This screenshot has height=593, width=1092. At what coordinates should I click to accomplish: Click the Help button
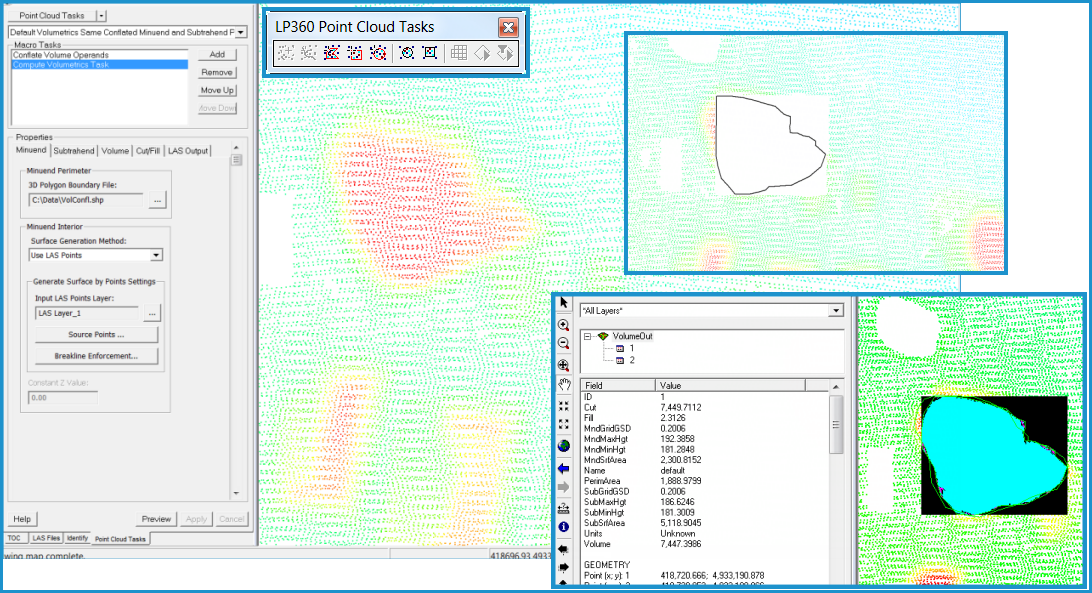pos(22,519)
